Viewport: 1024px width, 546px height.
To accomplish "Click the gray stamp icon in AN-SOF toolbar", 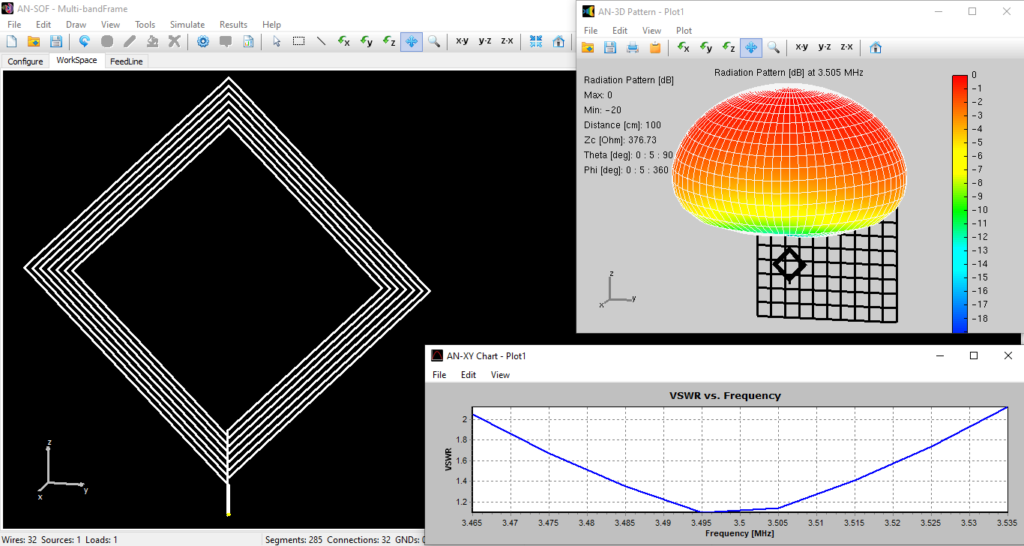I will point(152,41).
